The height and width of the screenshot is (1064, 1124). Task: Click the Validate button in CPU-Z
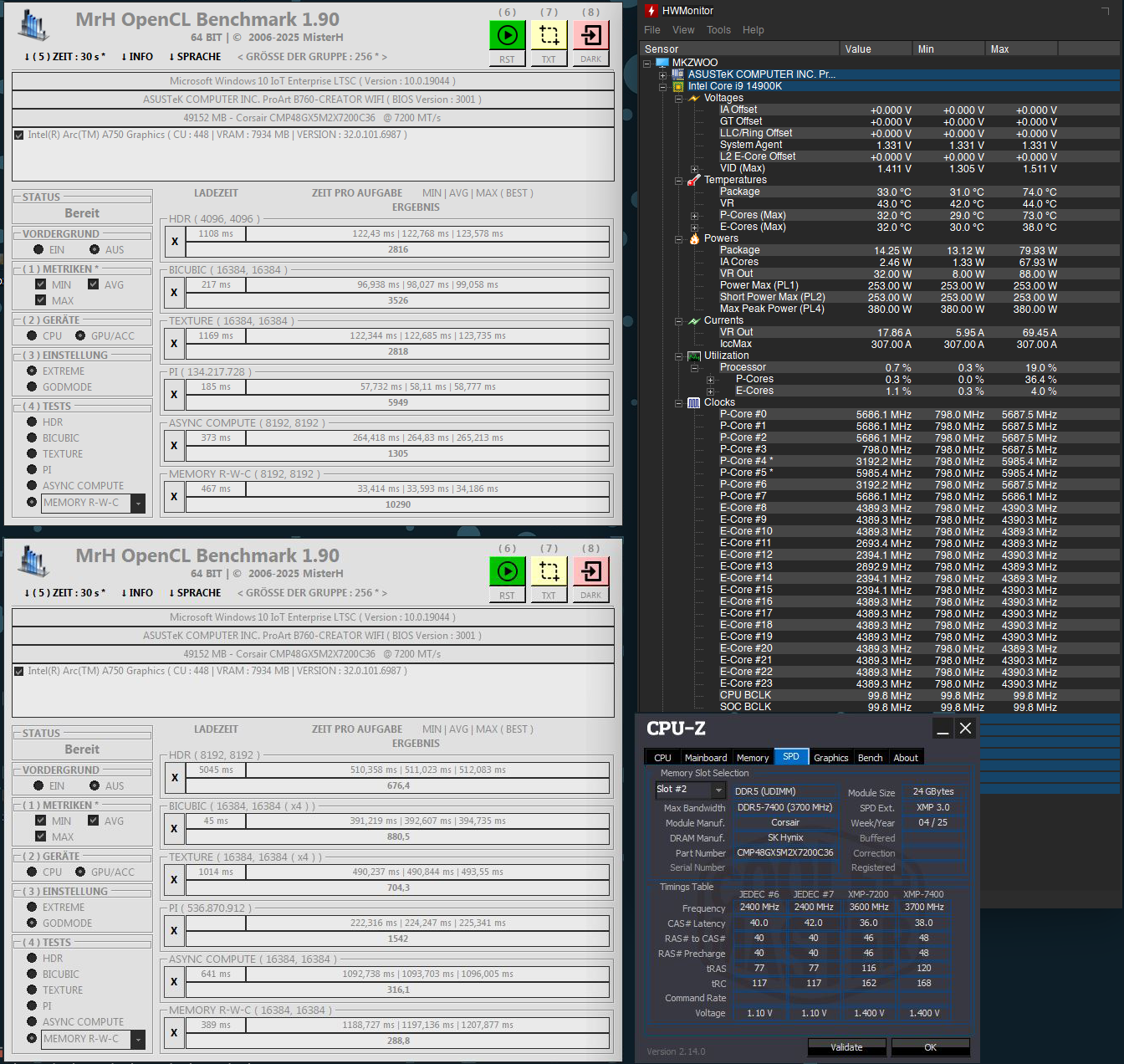point(846,1047)
